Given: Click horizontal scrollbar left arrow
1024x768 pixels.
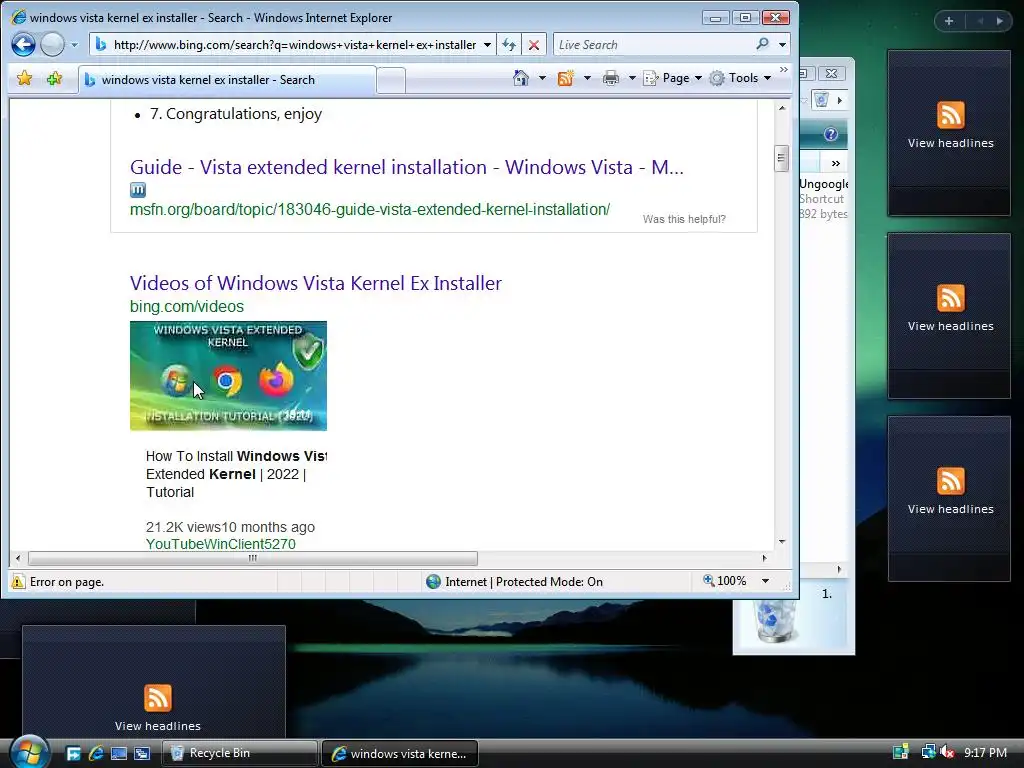Looking at the screenshot, I should click(x=18, y=558).
